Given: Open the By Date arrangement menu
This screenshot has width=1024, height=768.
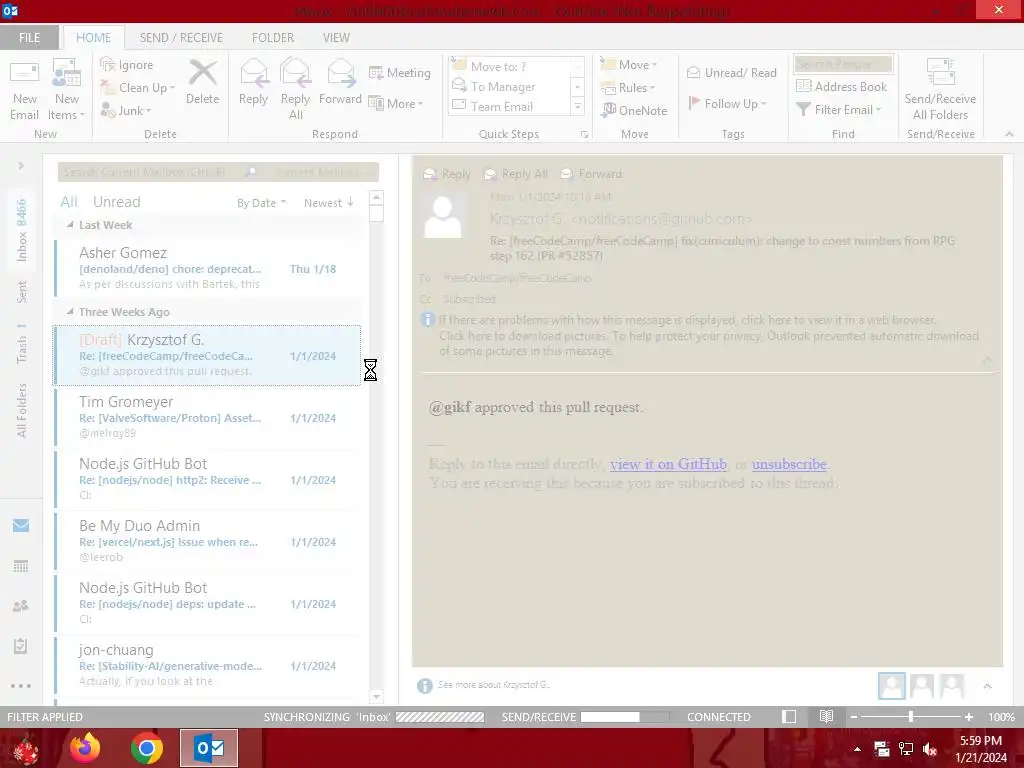Looking at the screenshot, I should (261, 203).
